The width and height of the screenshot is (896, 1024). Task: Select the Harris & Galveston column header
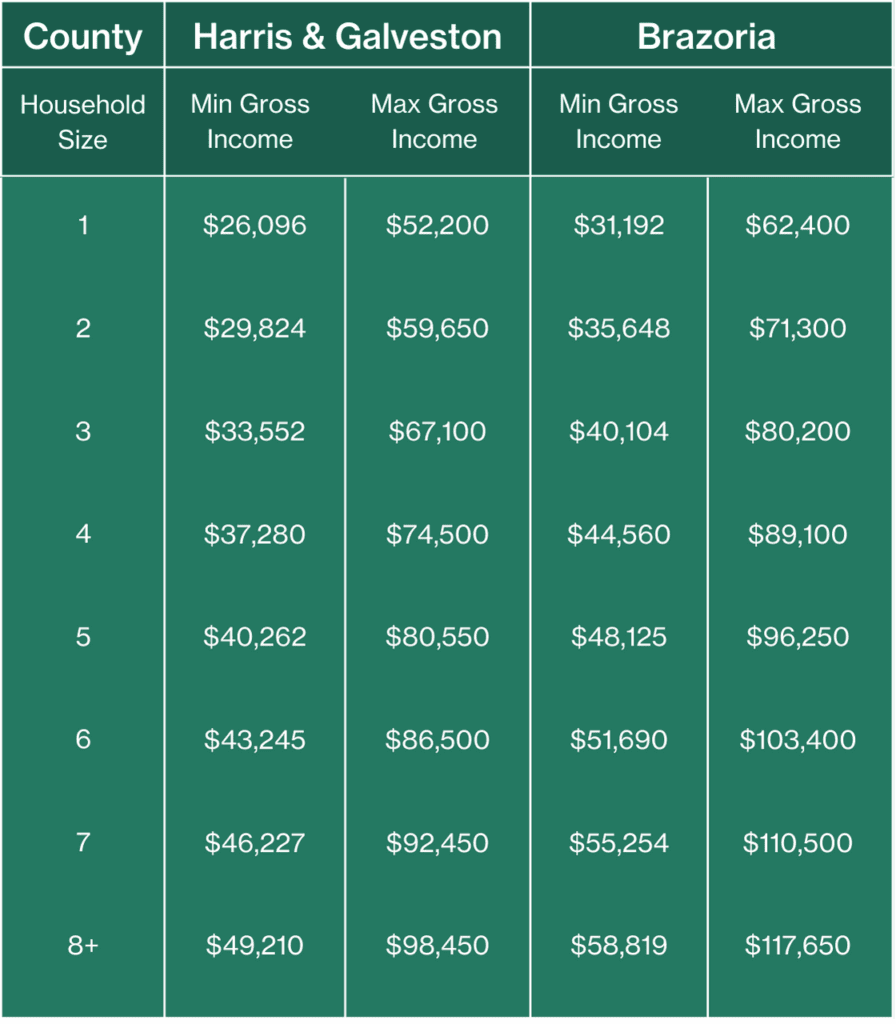pos(347,37)
